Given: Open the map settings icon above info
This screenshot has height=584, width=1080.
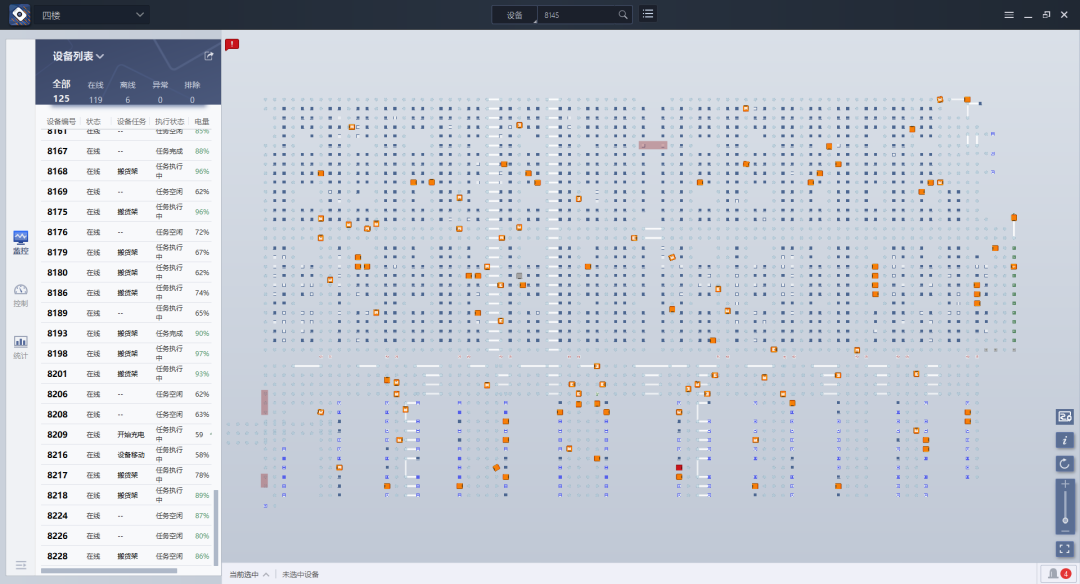Looking at the screenshot, I should [1065, 416].
